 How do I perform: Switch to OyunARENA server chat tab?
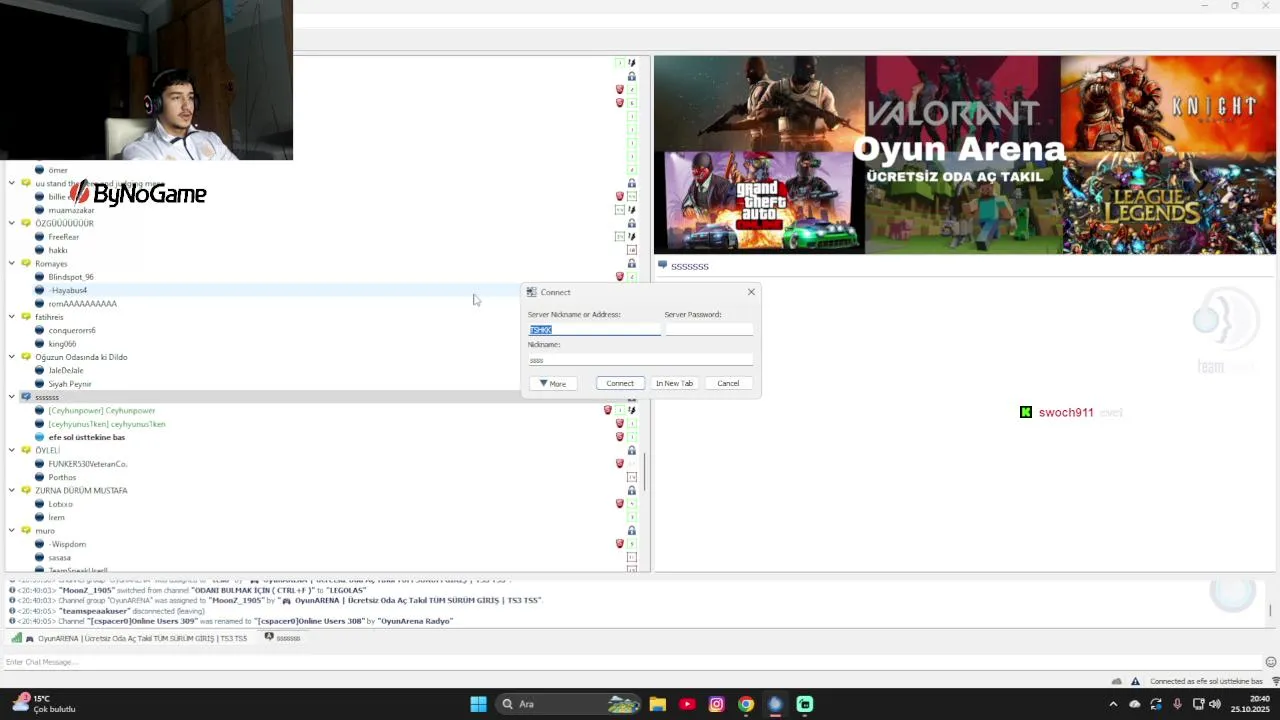tap(130, 638)
